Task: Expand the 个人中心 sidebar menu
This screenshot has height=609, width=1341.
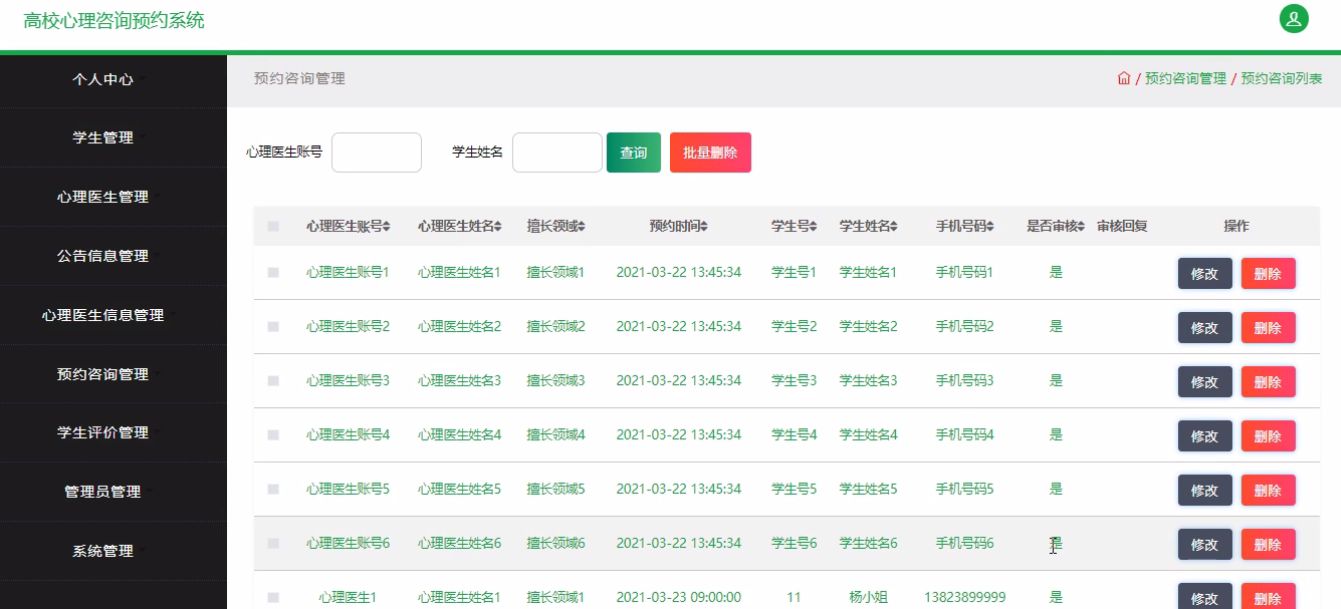Action: tap(113, 79)
